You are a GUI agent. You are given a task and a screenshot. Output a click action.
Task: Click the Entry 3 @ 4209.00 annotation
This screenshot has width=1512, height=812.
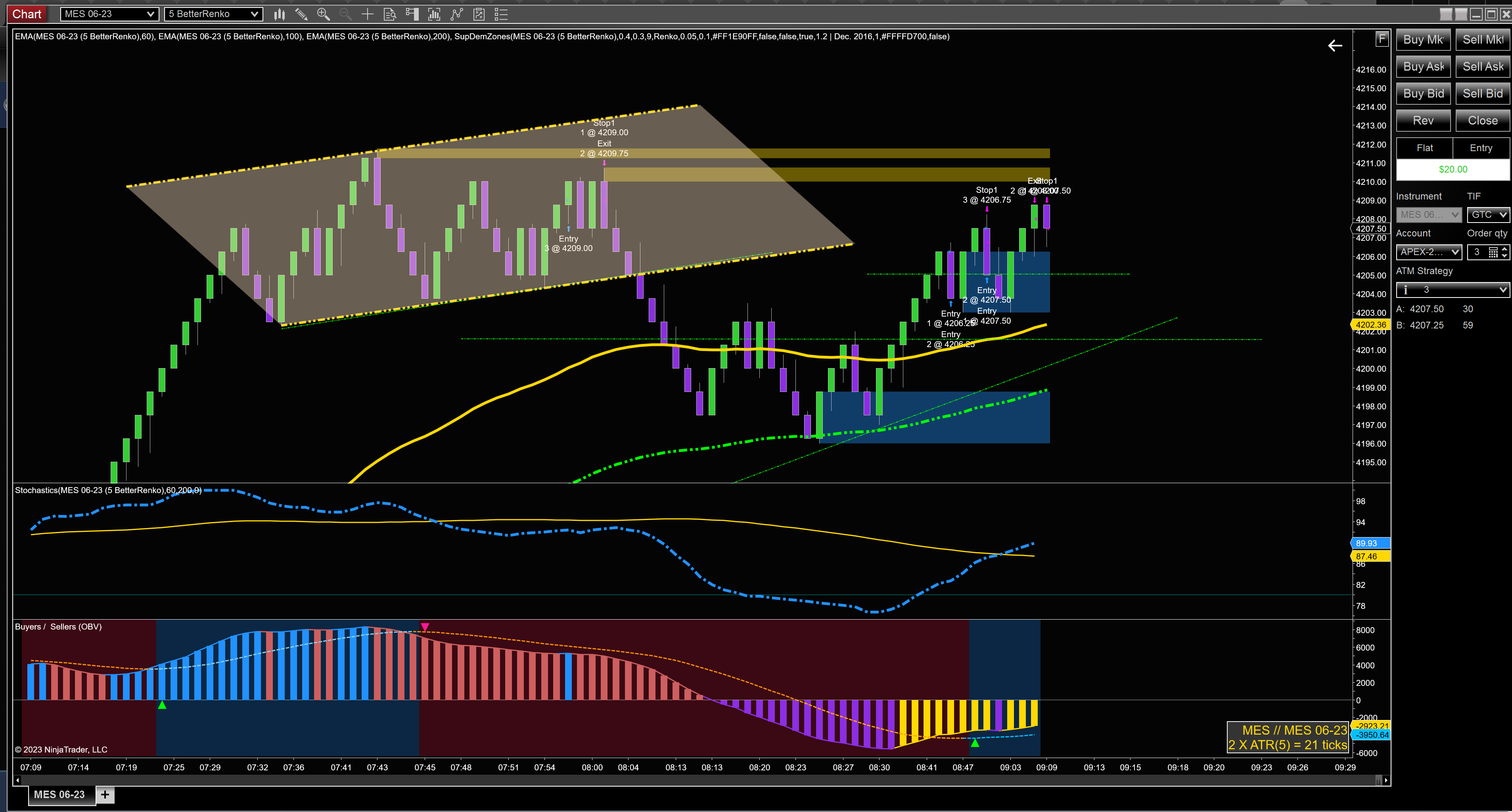568,244
